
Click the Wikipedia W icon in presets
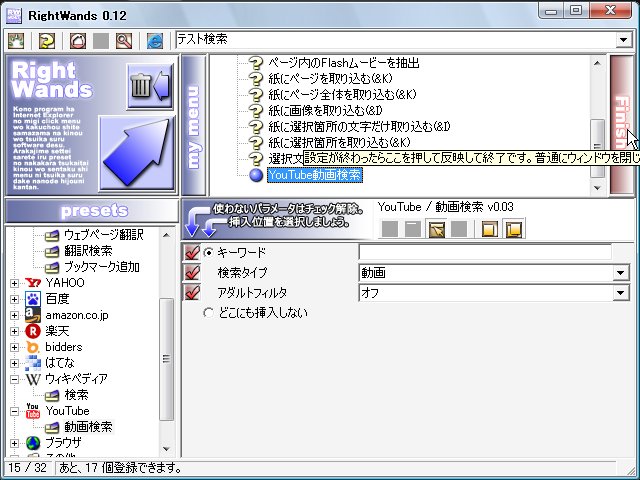click(x=33, y=379)
